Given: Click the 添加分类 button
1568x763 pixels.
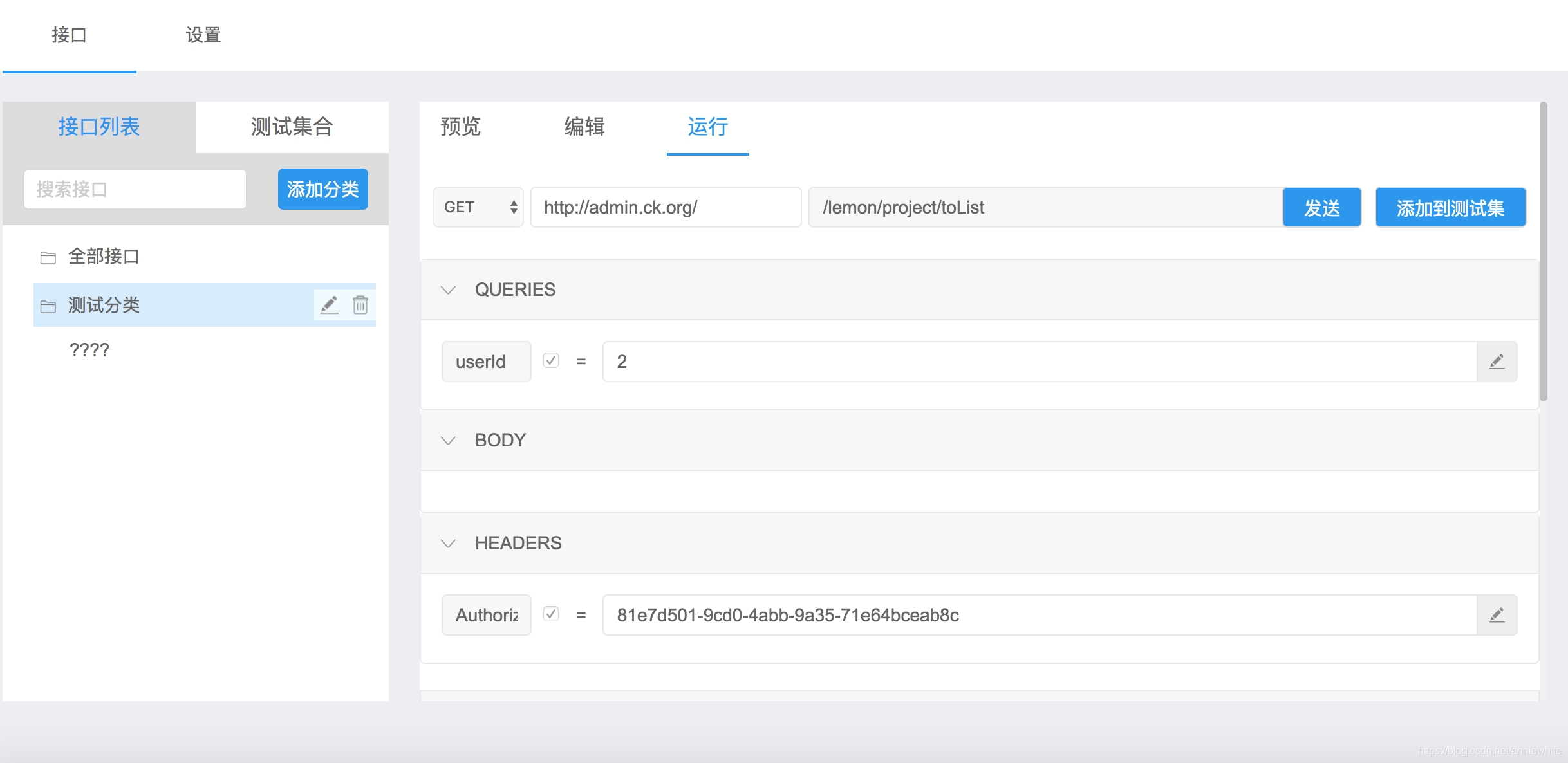Looking at the screenshot, I should 323,189.
